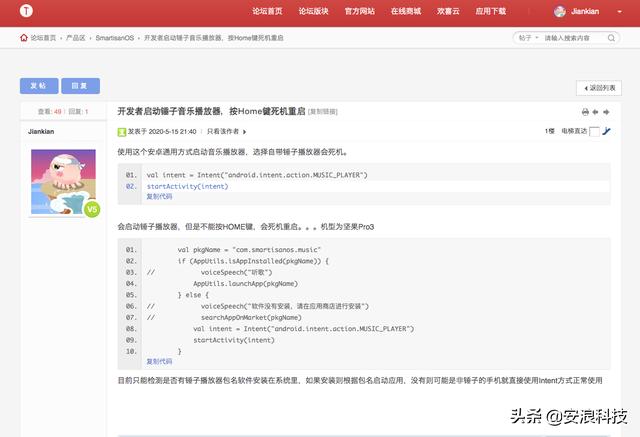Open 论坛版块 in top navigation
This screenshot has width=640, height=437.
pyautogui.click(x=313, y=11)
